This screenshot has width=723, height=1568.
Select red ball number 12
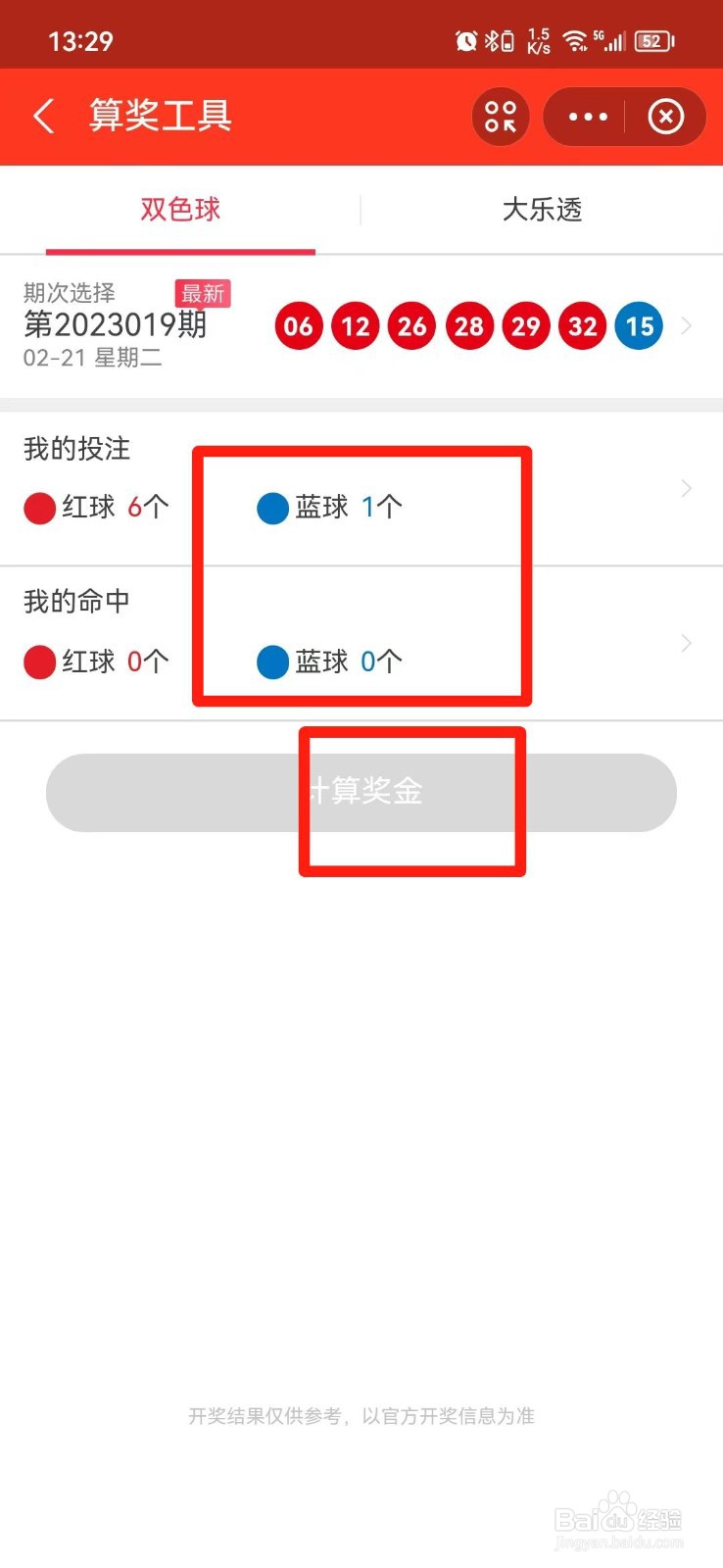(356, 326)
